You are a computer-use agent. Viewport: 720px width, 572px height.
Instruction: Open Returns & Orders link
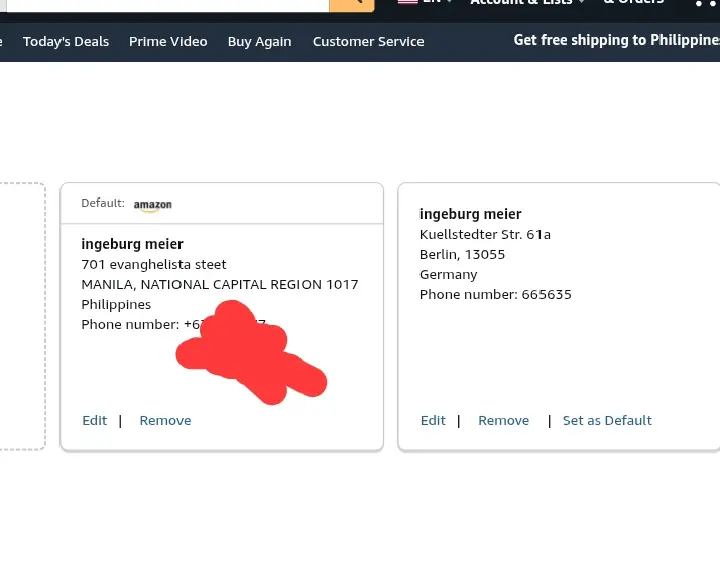tap(634, 3)
